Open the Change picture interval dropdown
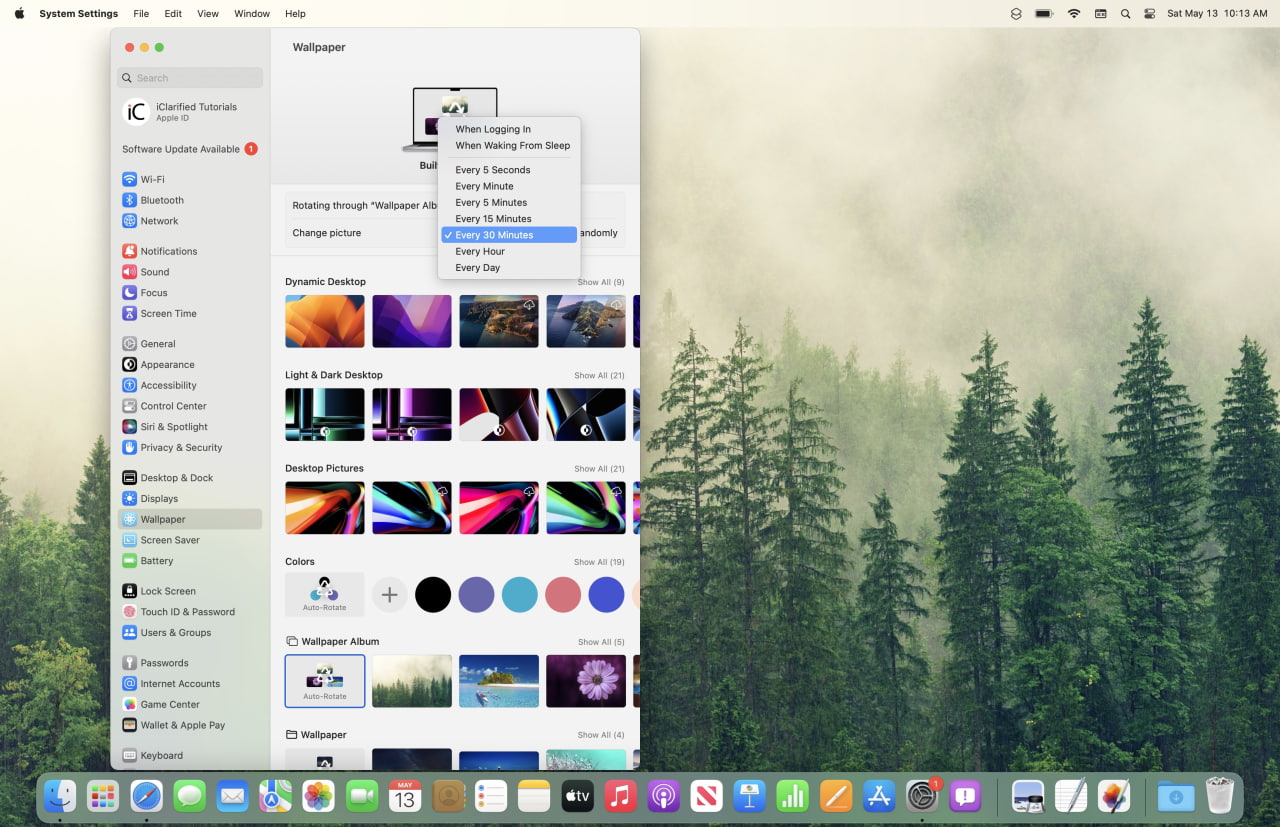 [x=508, y=234]
